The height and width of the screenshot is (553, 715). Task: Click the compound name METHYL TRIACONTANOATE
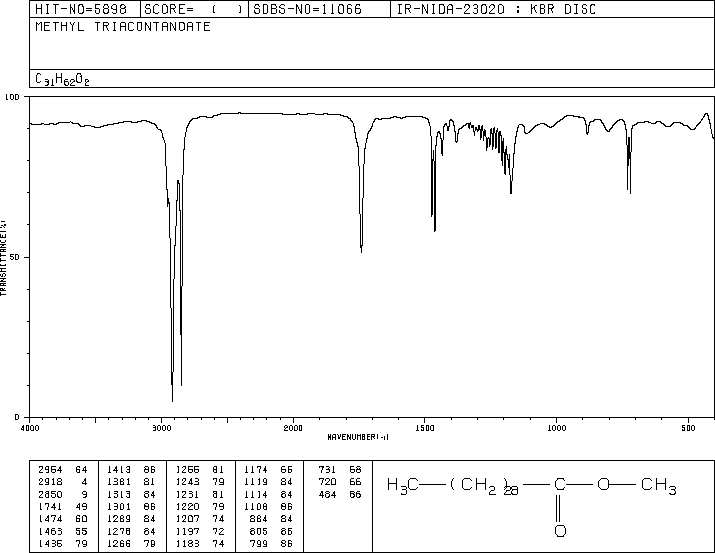coord(123,26)
